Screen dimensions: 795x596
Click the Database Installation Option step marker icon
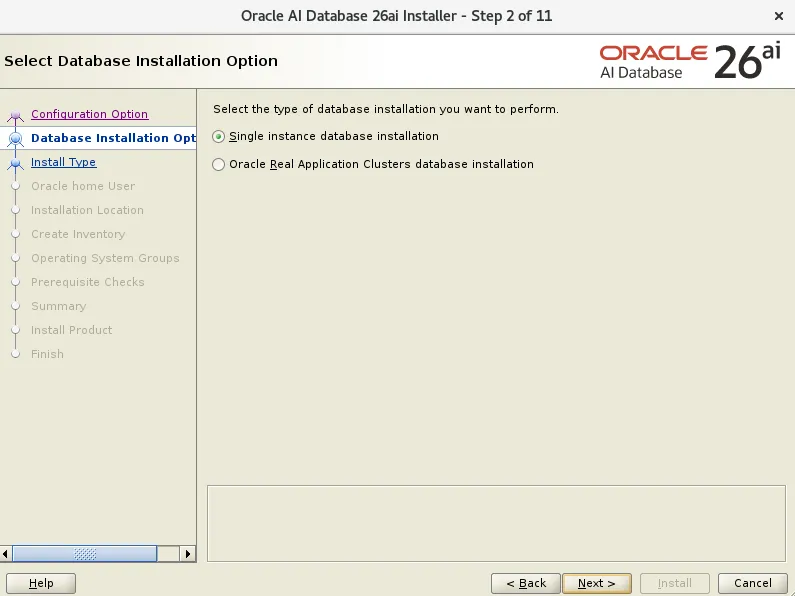point(15,138)
